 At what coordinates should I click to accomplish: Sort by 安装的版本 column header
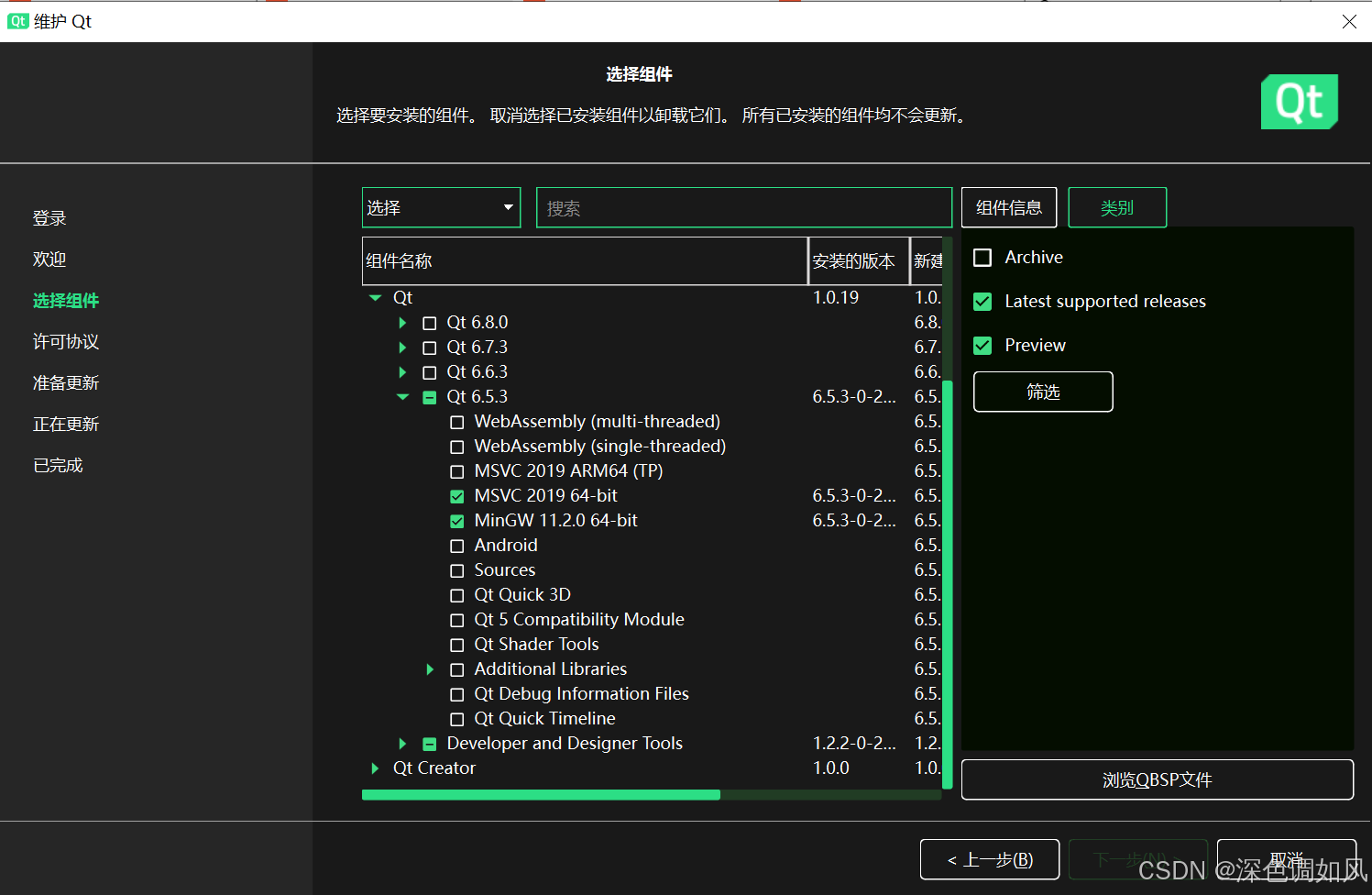tap(859, 261)
